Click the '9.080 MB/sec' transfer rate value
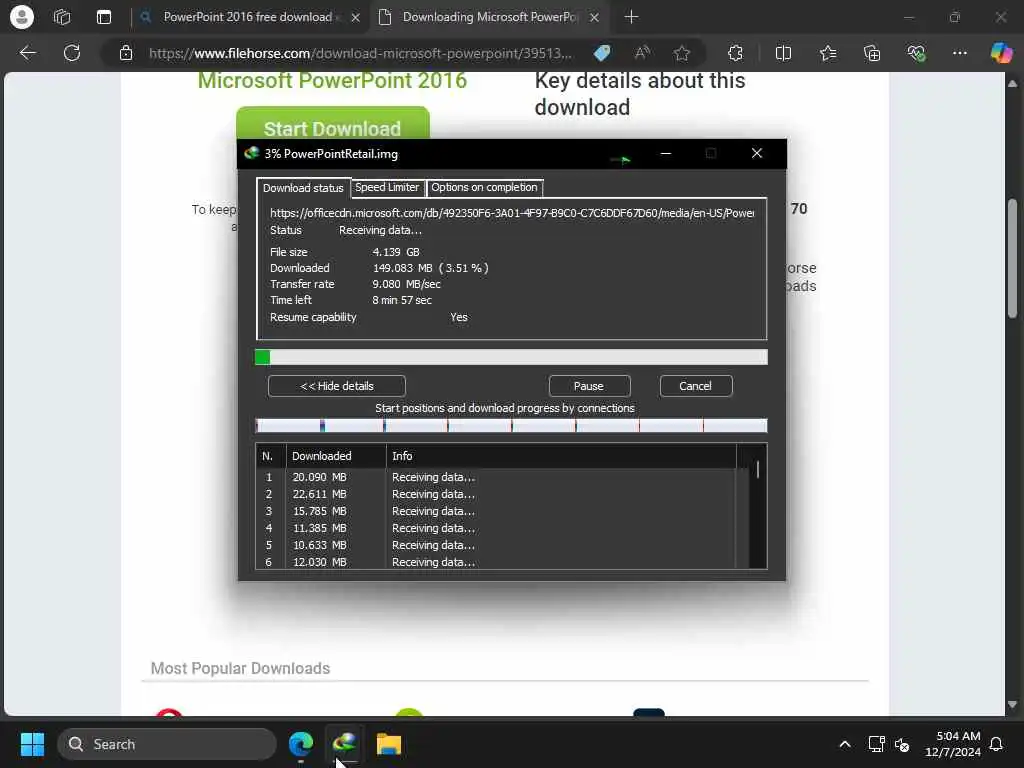1024x768 pixels. click(x=406, y=284)
